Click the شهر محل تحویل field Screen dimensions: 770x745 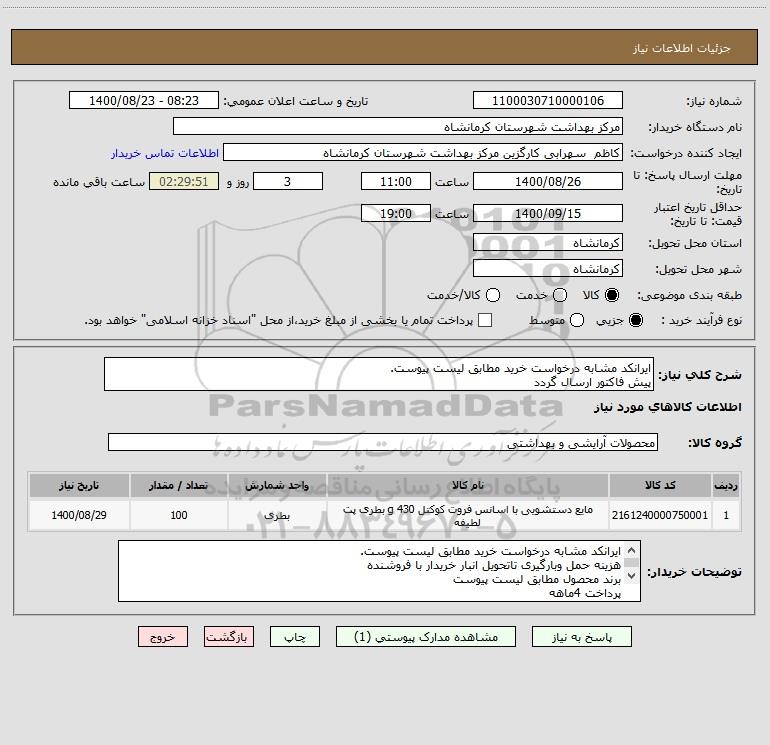548,269
